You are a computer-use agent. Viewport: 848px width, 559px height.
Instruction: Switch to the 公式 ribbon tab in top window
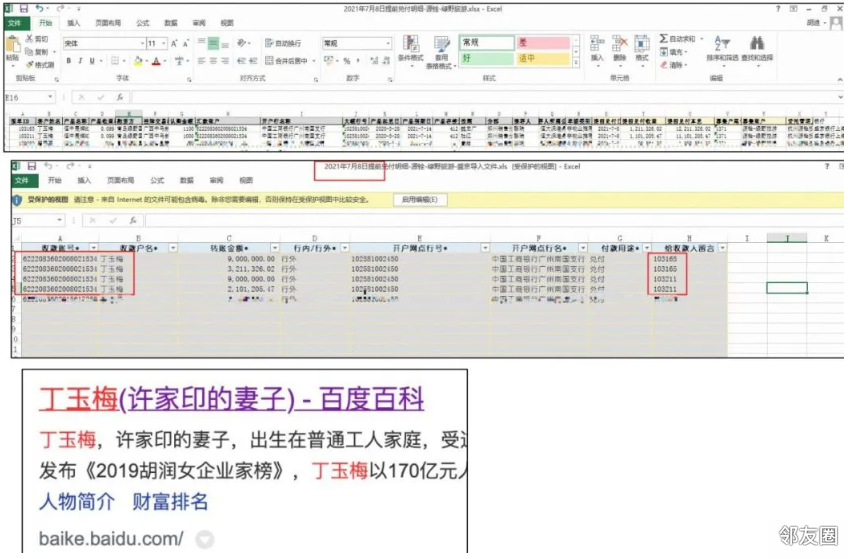[143, 22]
